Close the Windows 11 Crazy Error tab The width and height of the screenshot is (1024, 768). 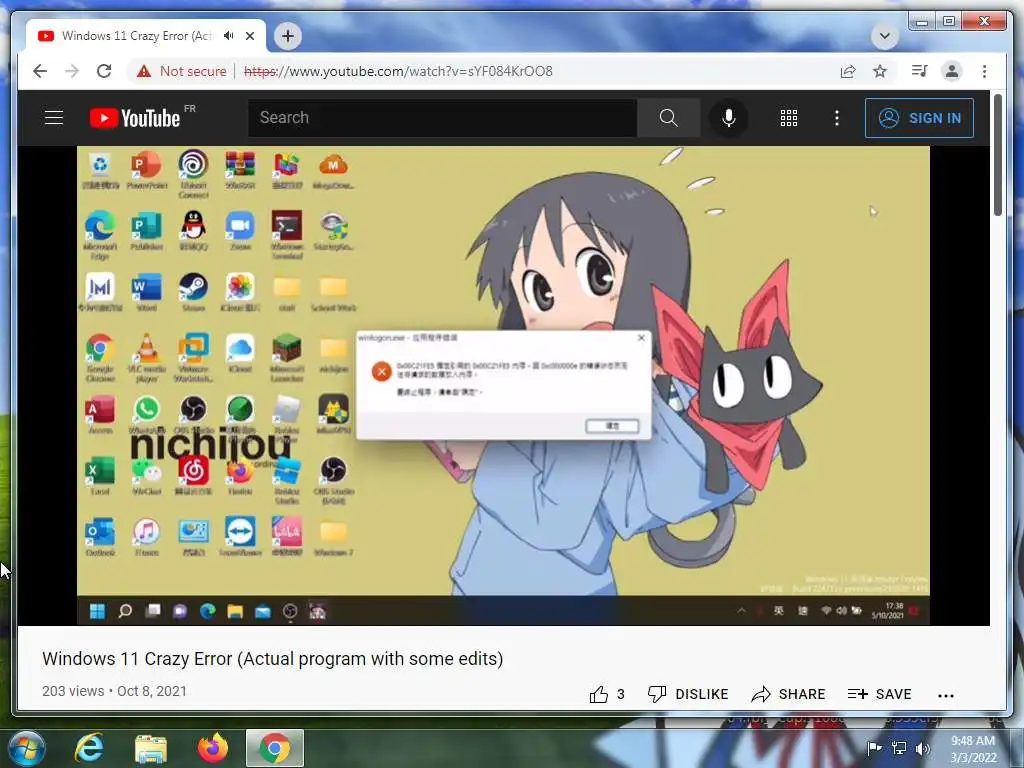pyautogui.click(x=249, y=36)
